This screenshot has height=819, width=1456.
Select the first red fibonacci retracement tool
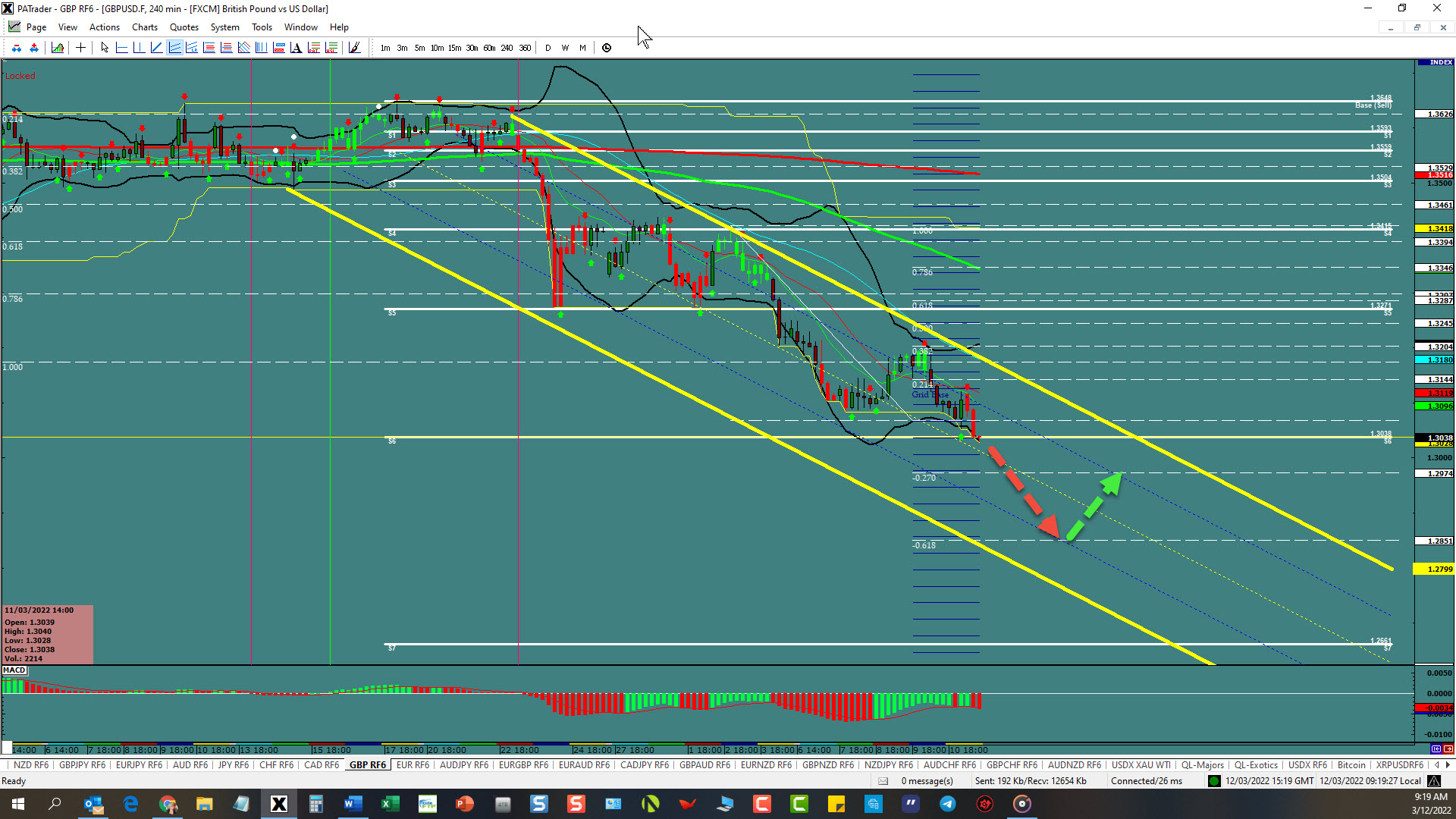tap(209, 48)
